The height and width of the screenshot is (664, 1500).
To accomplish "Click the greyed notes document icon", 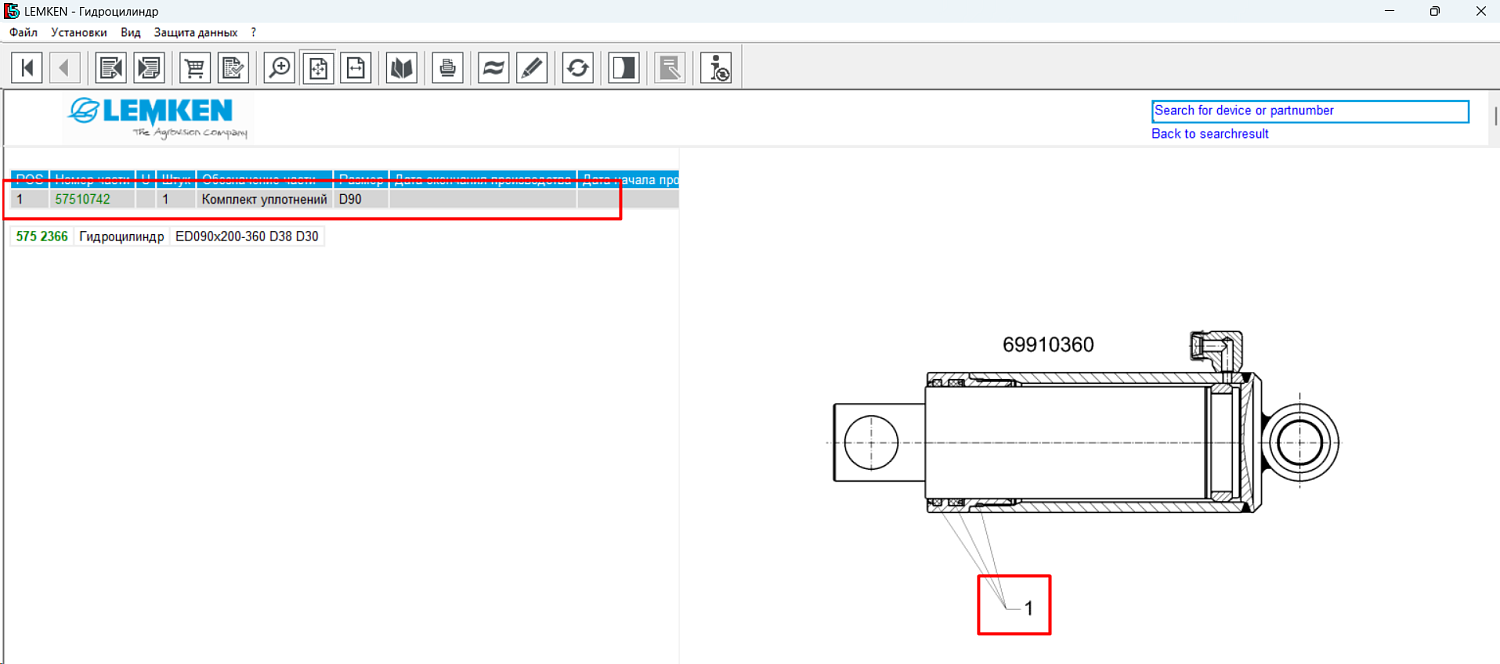I will pos(670,68).
